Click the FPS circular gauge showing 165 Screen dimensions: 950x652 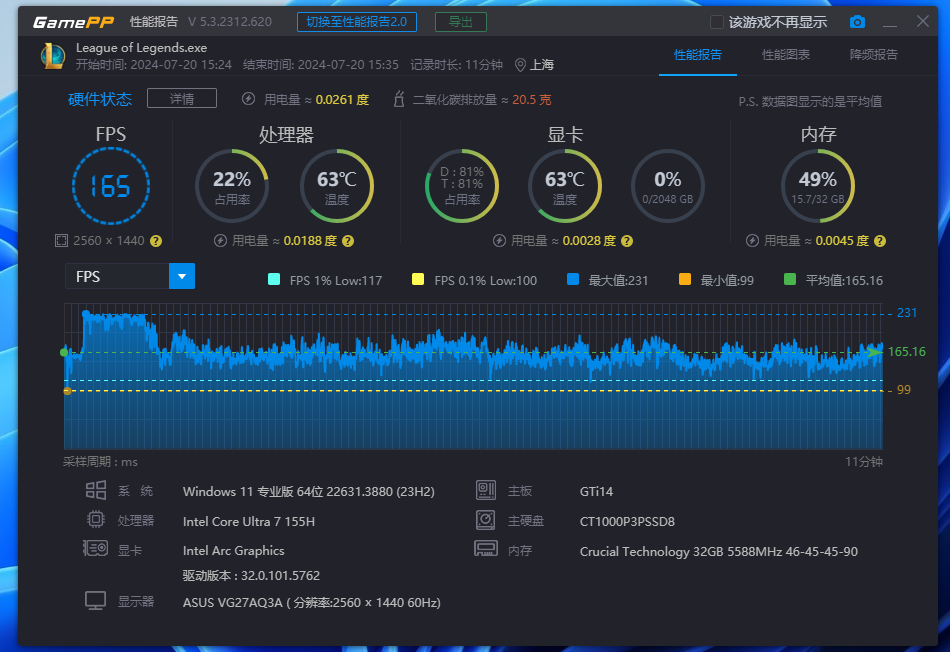(111, 186)
